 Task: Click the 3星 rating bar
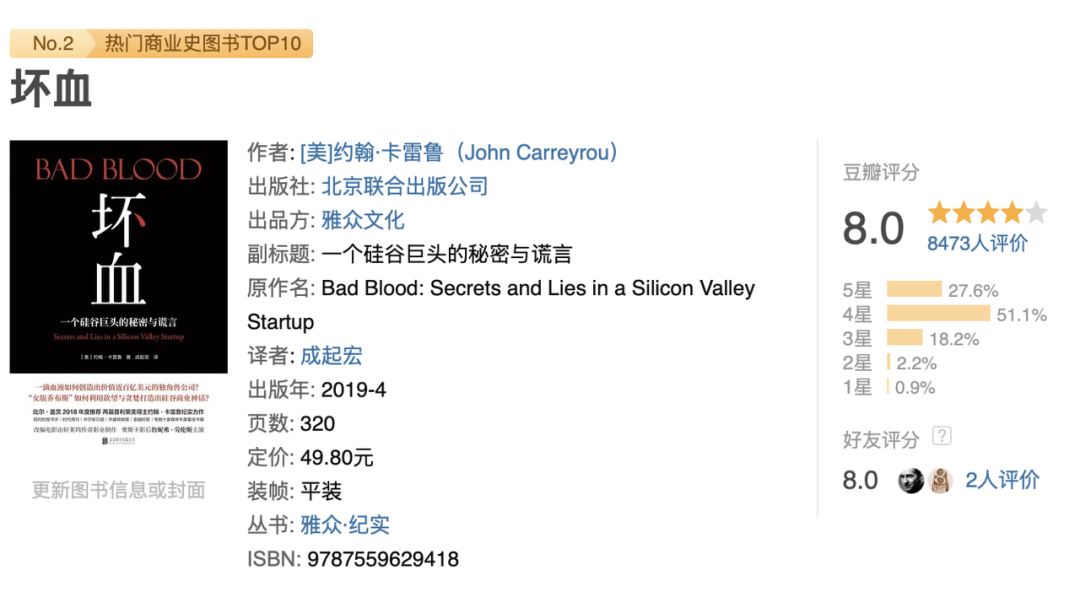tap(904, 337)
